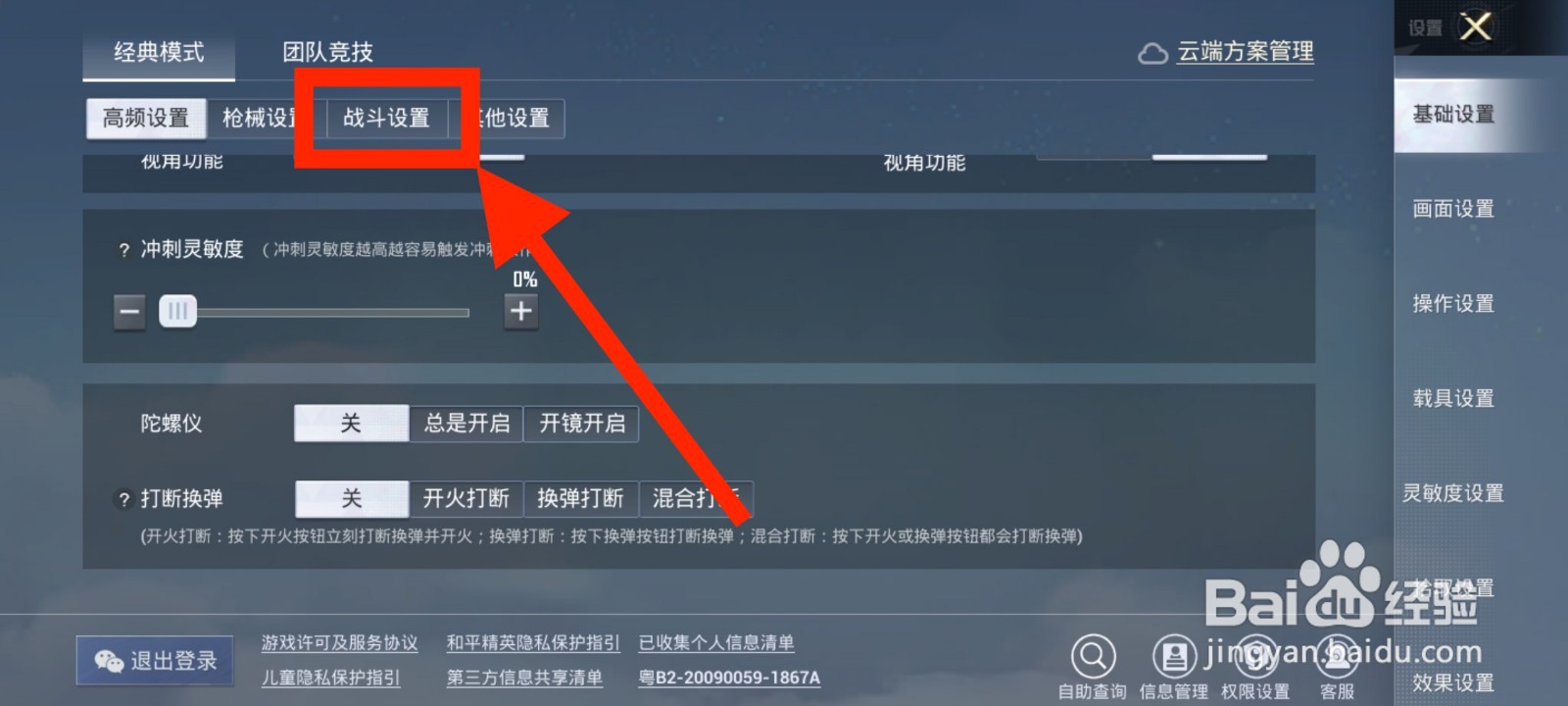This screenshot has height=706, width=1568.
Task: Open the 战斗设置 tab
Action: tap(386, 119)
